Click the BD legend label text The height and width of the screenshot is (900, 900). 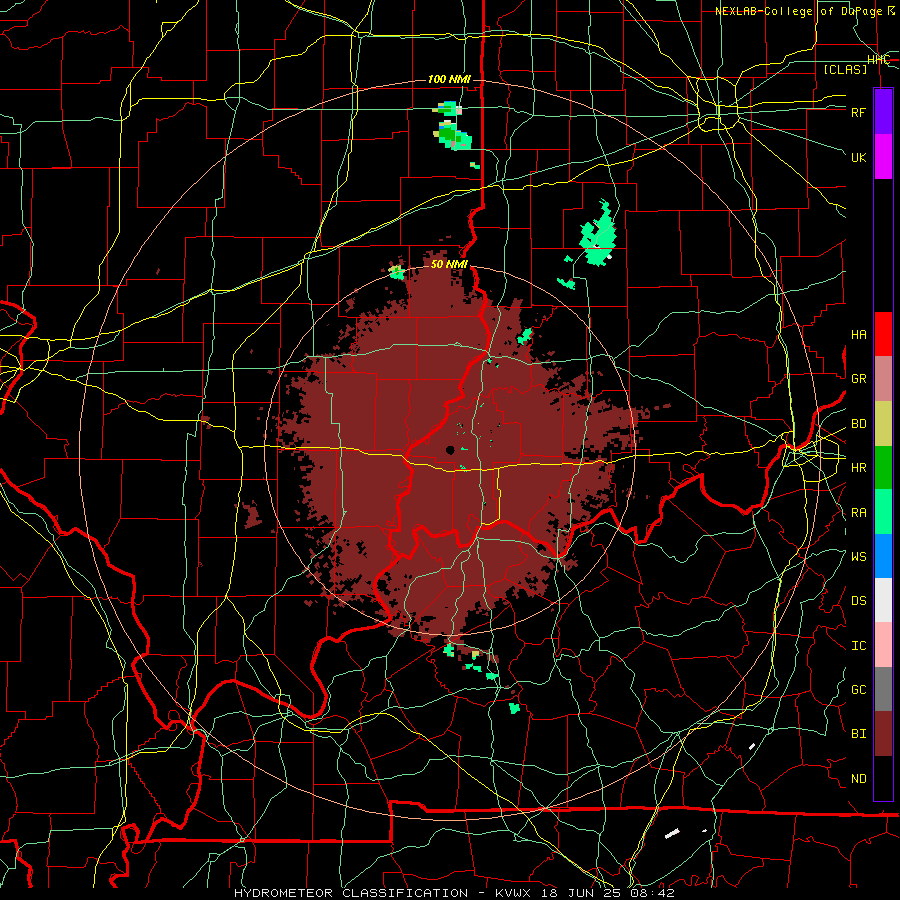858,424
